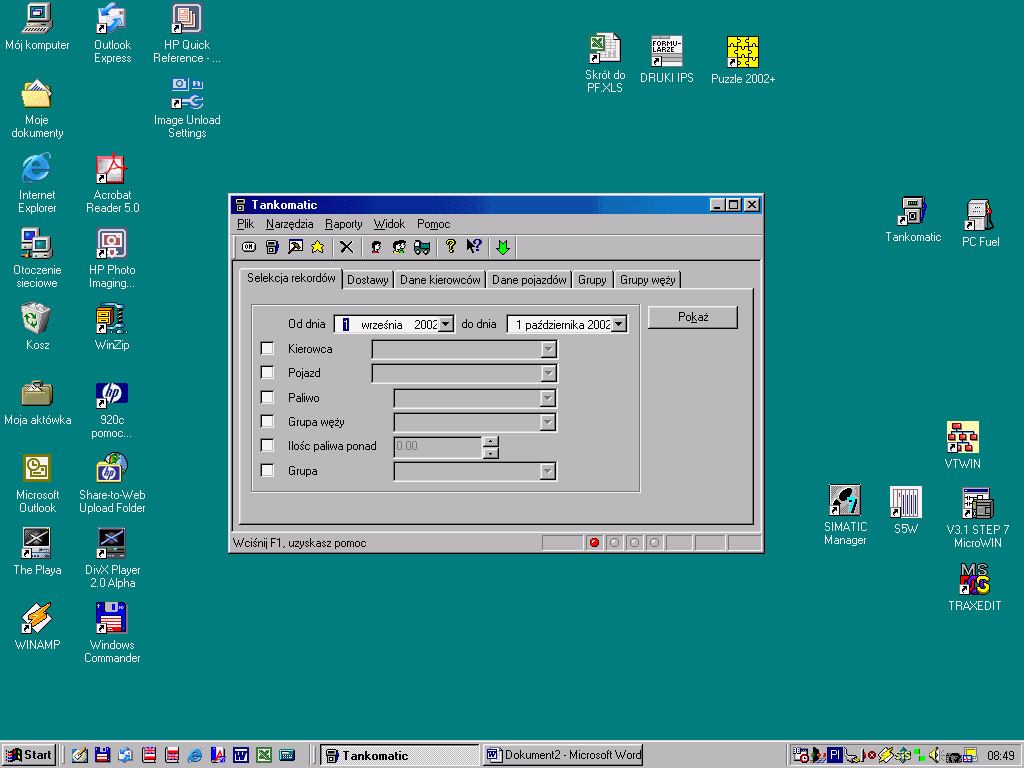This screenshot has width=1024, height=768.
Task: Click the single driver person icon
Action: tap(377, 247)
